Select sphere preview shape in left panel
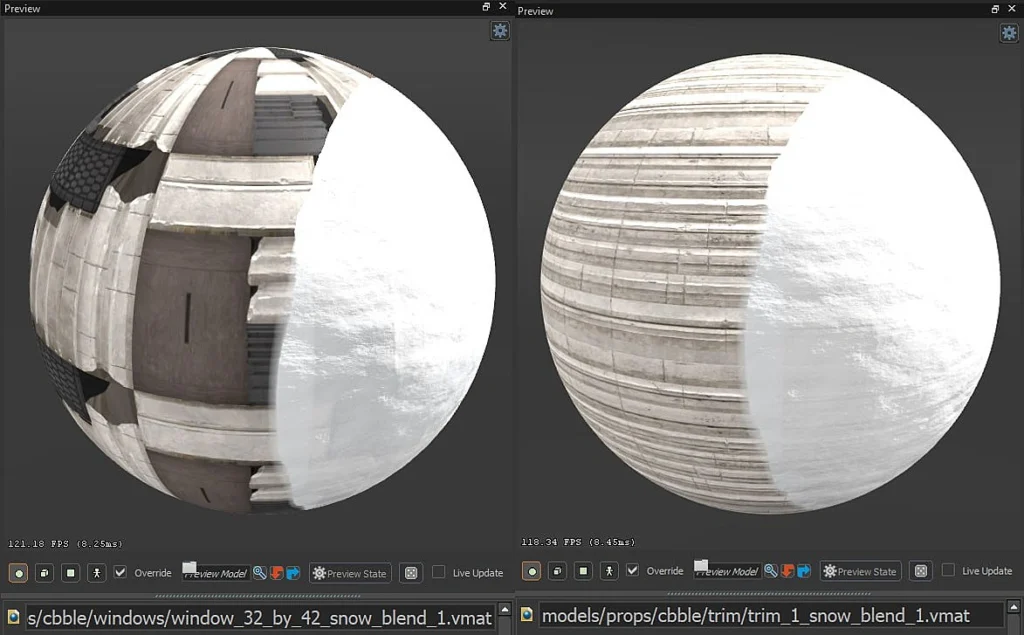This screenshot has height=635, width=1024. (18, 573)
